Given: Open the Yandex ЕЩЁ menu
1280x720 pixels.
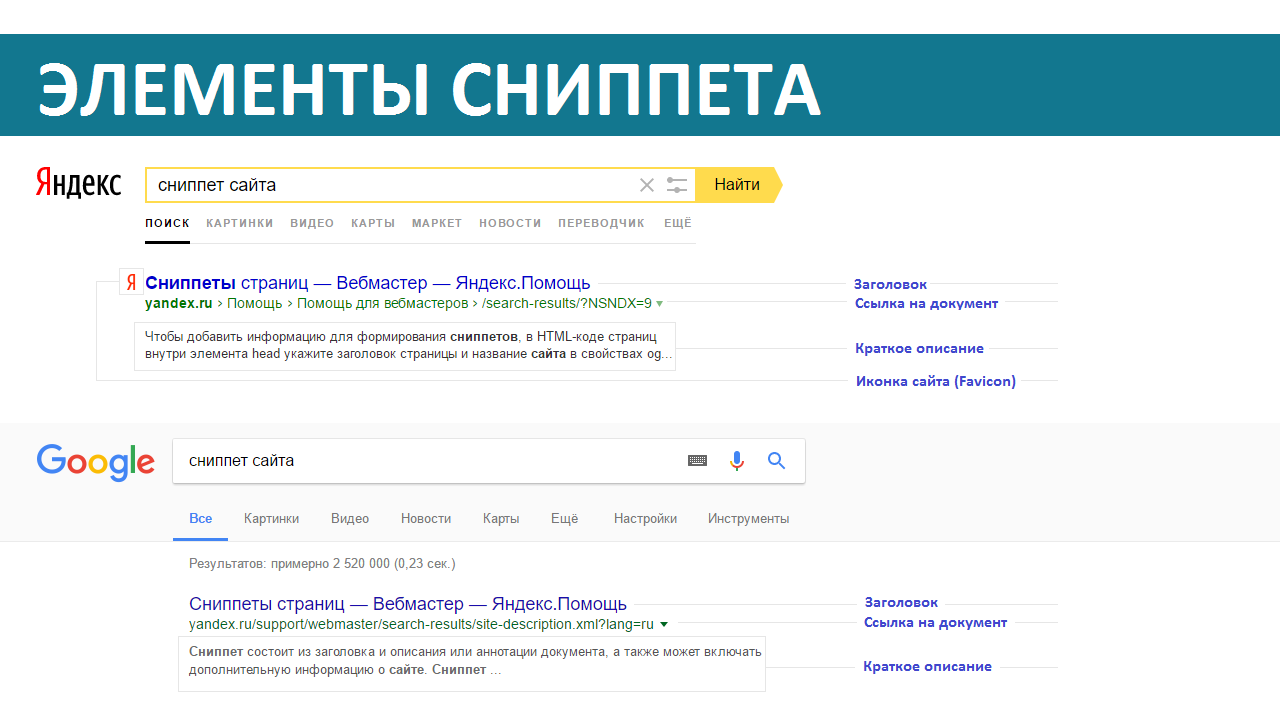Looking at the screenshot, I should tap(678, 223).
